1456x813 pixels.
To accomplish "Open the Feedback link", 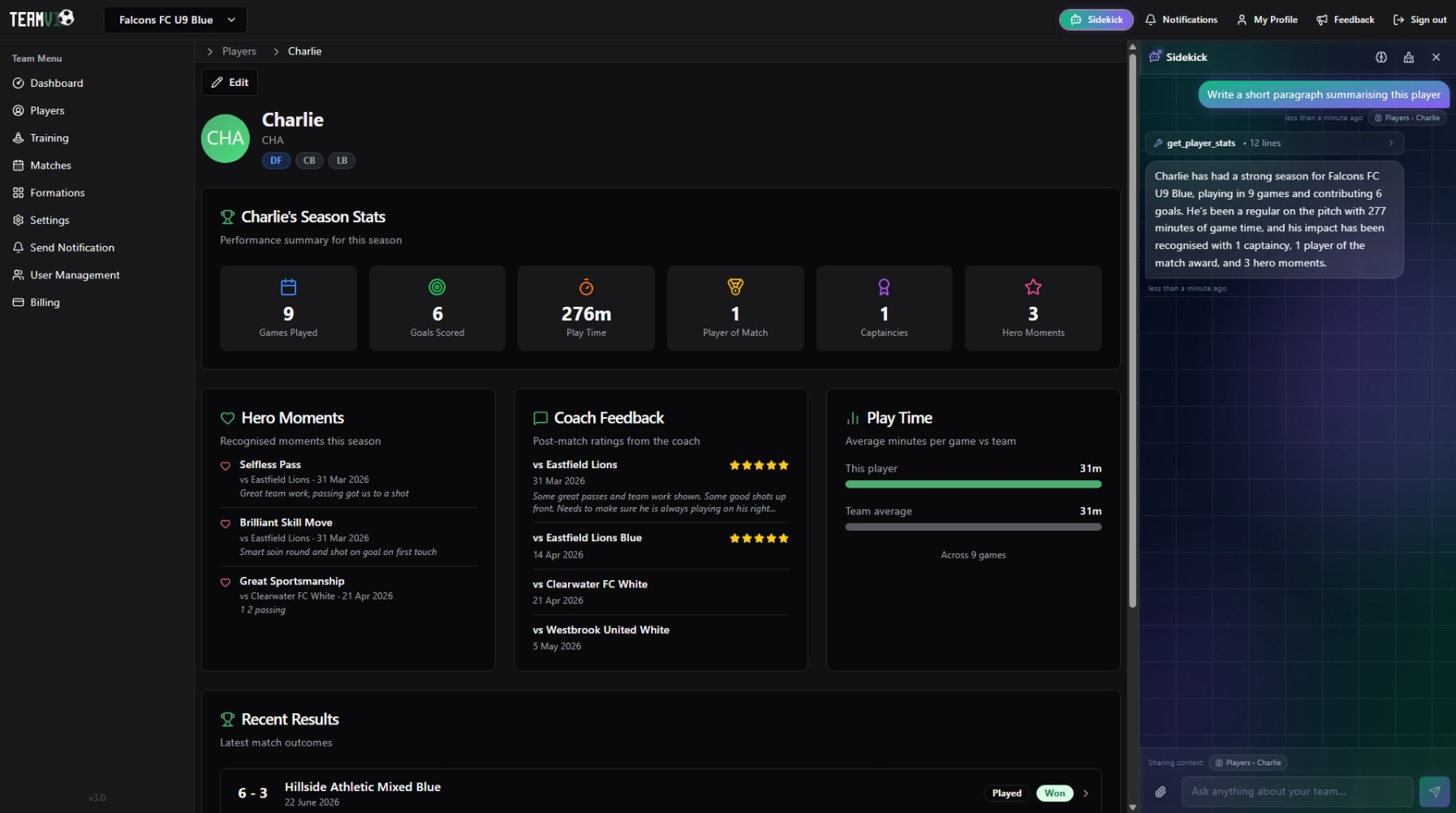I will point(1346,19).
